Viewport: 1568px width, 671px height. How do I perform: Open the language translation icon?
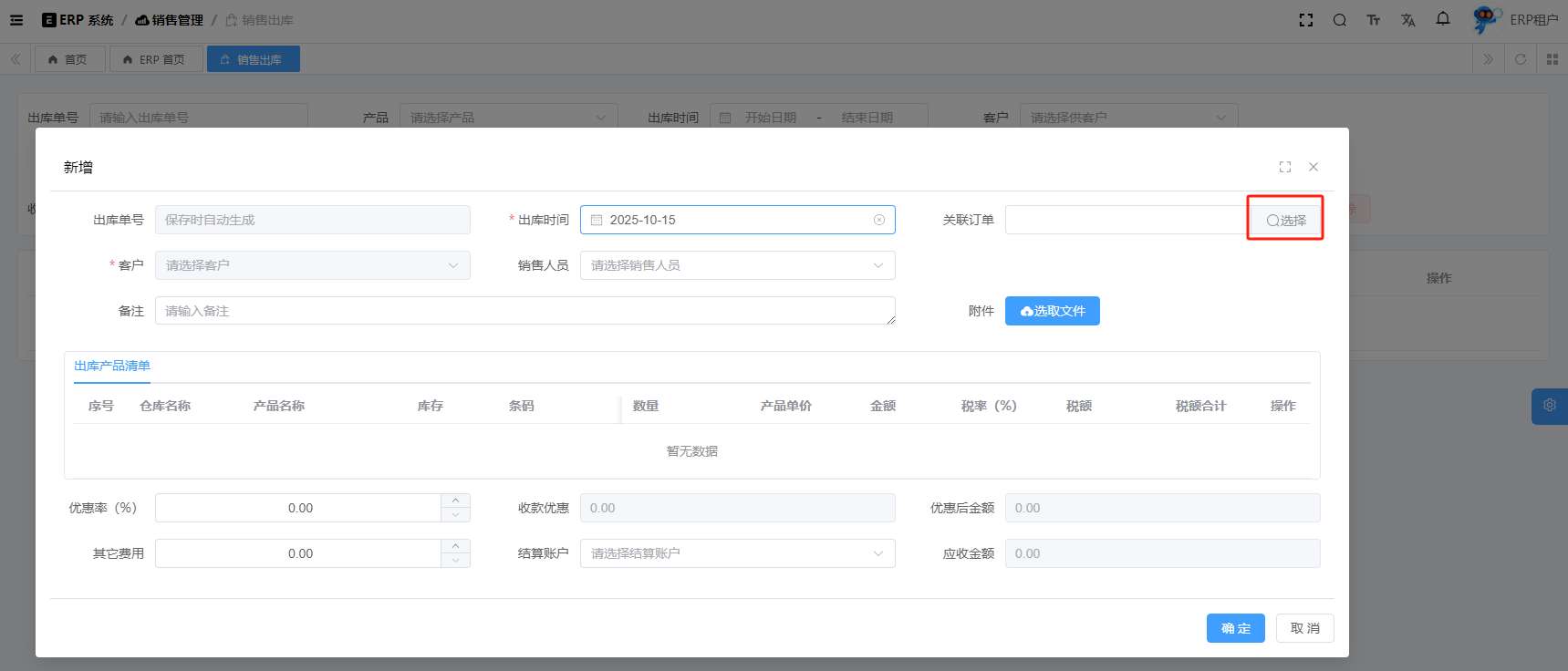(x=1407, y=20)
